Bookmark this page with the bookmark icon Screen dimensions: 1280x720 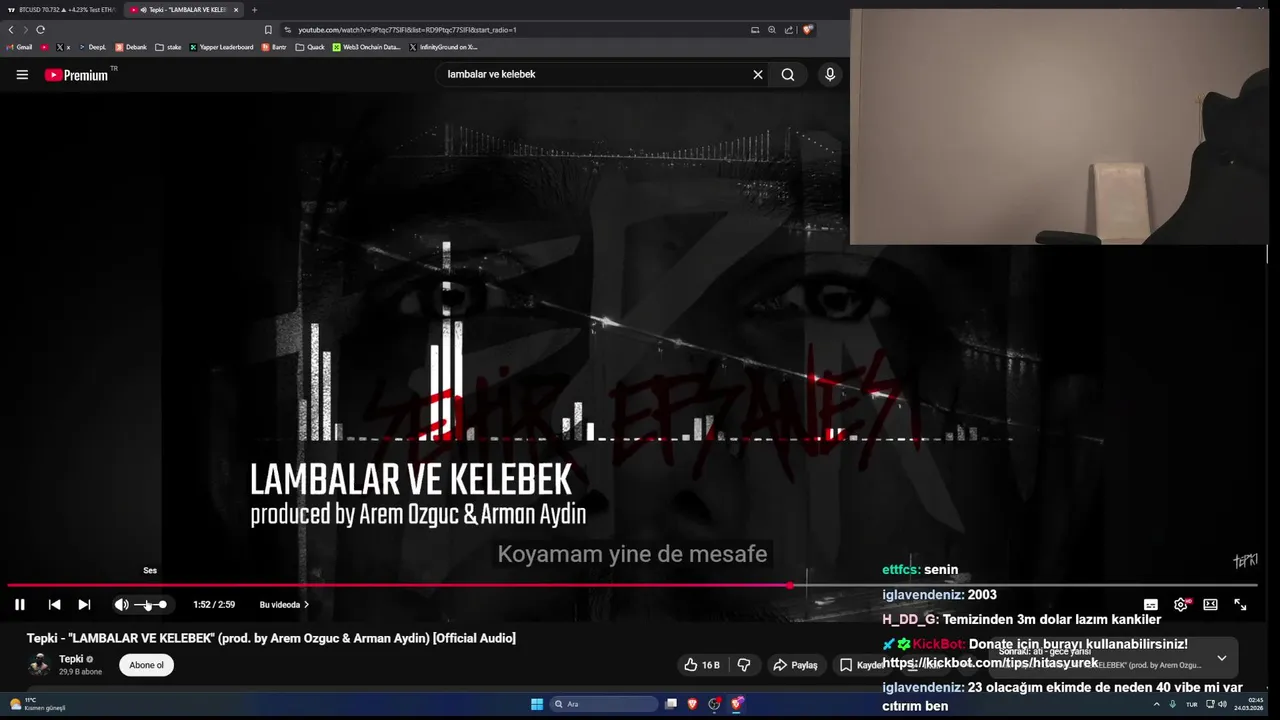[x=268, y=30]
